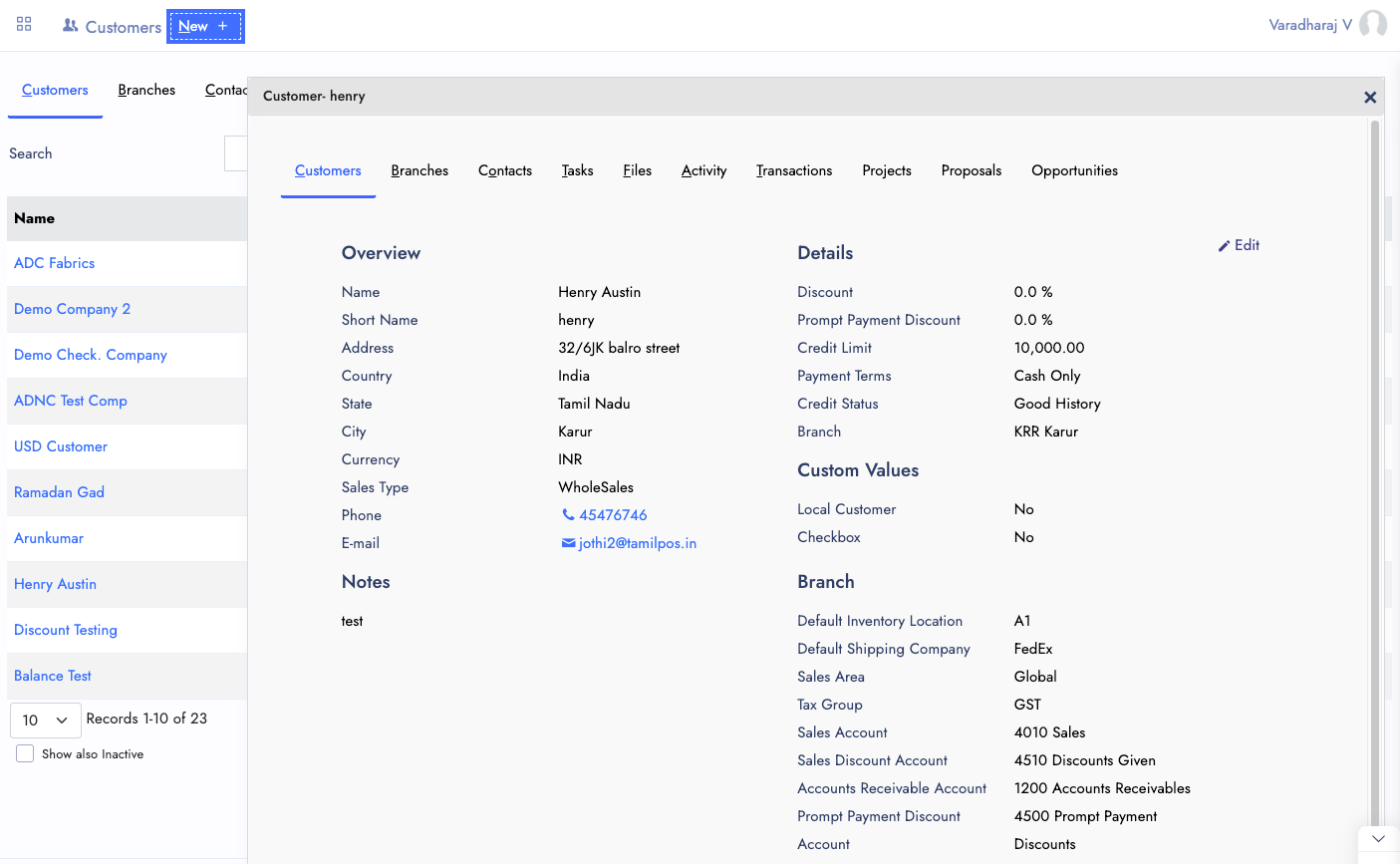
Task: Switch to Contacts tab in customer panel
Action: click(x=505, y=170)
